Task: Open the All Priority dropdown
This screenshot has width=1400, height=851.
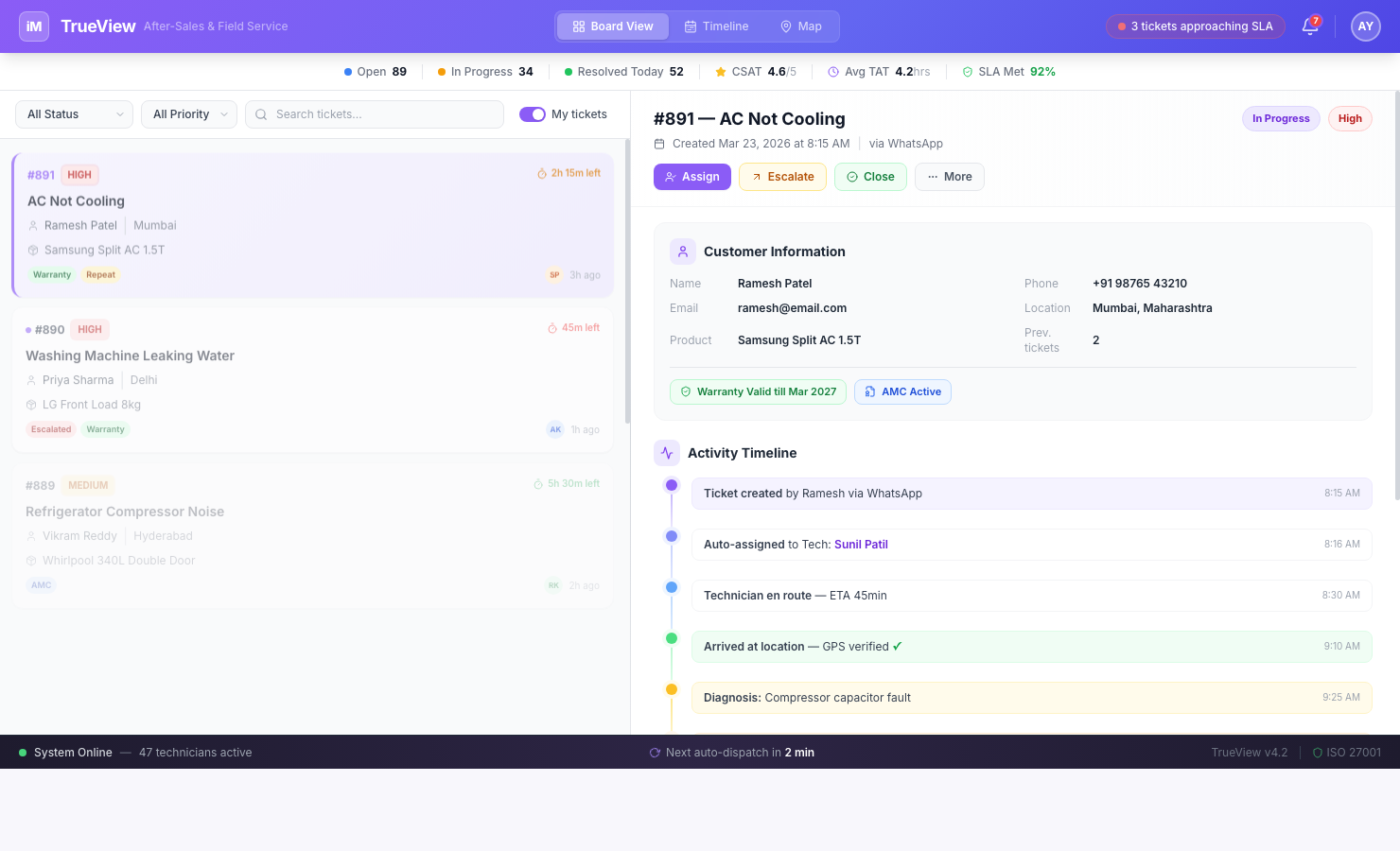Action: click(188, 113)
